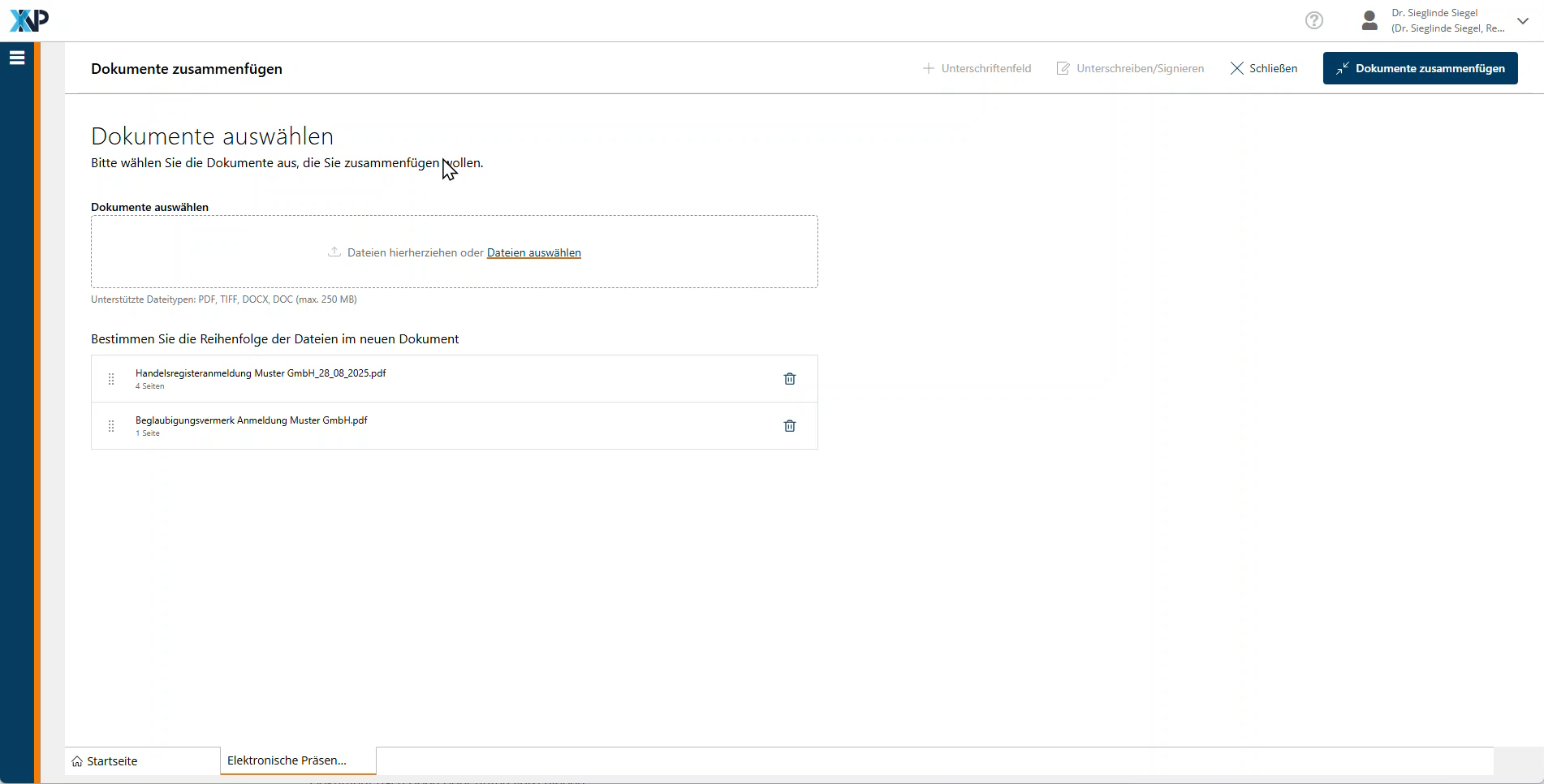This screenshot has width=1544, height=784.
Task: Open the hamburger menu in sidebar
Action: point(17,58)
